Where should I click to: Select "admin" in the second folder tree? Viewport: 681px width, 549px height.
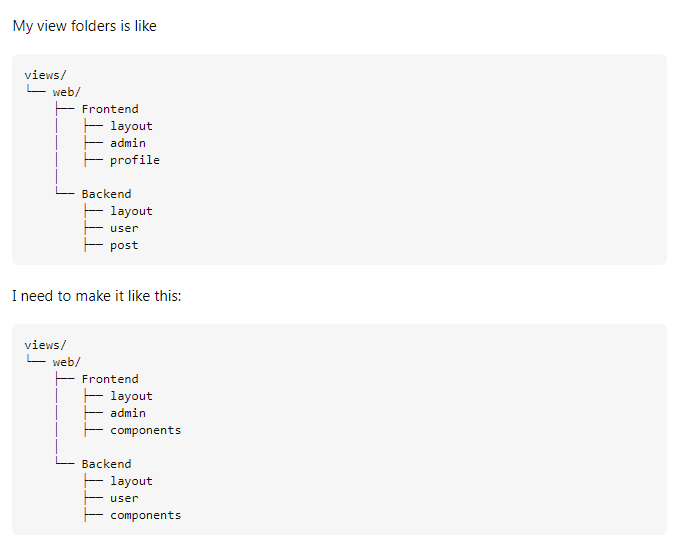click(x=128, y=413)
